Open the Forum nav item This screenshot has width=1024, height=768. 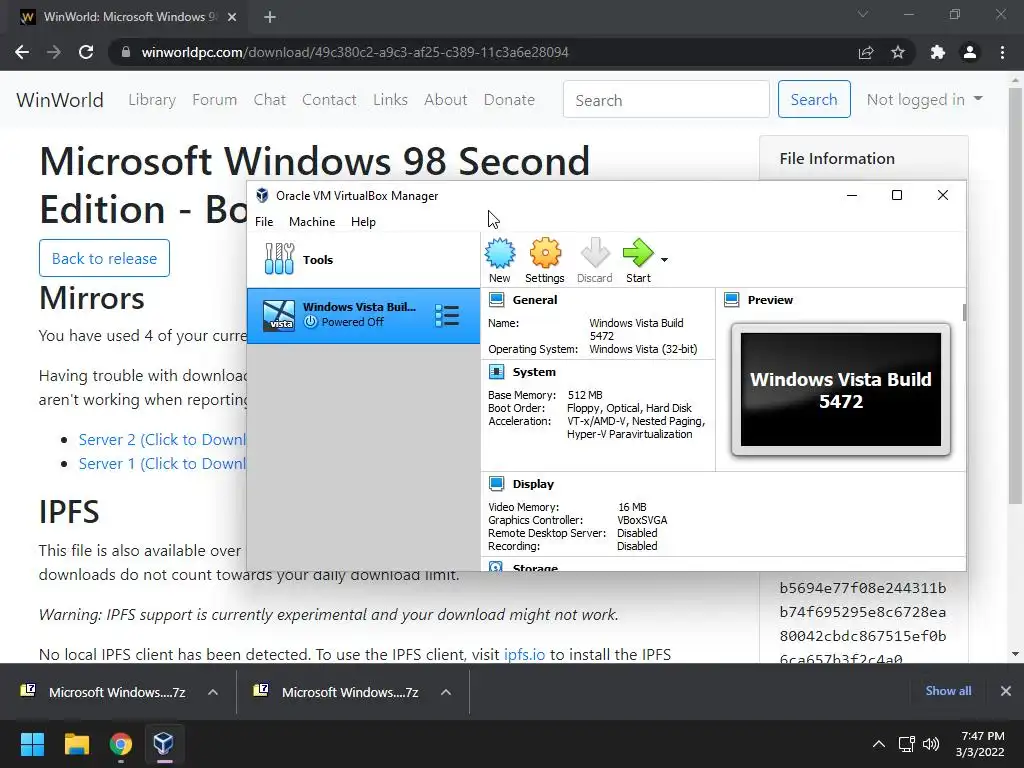point(214,100)
